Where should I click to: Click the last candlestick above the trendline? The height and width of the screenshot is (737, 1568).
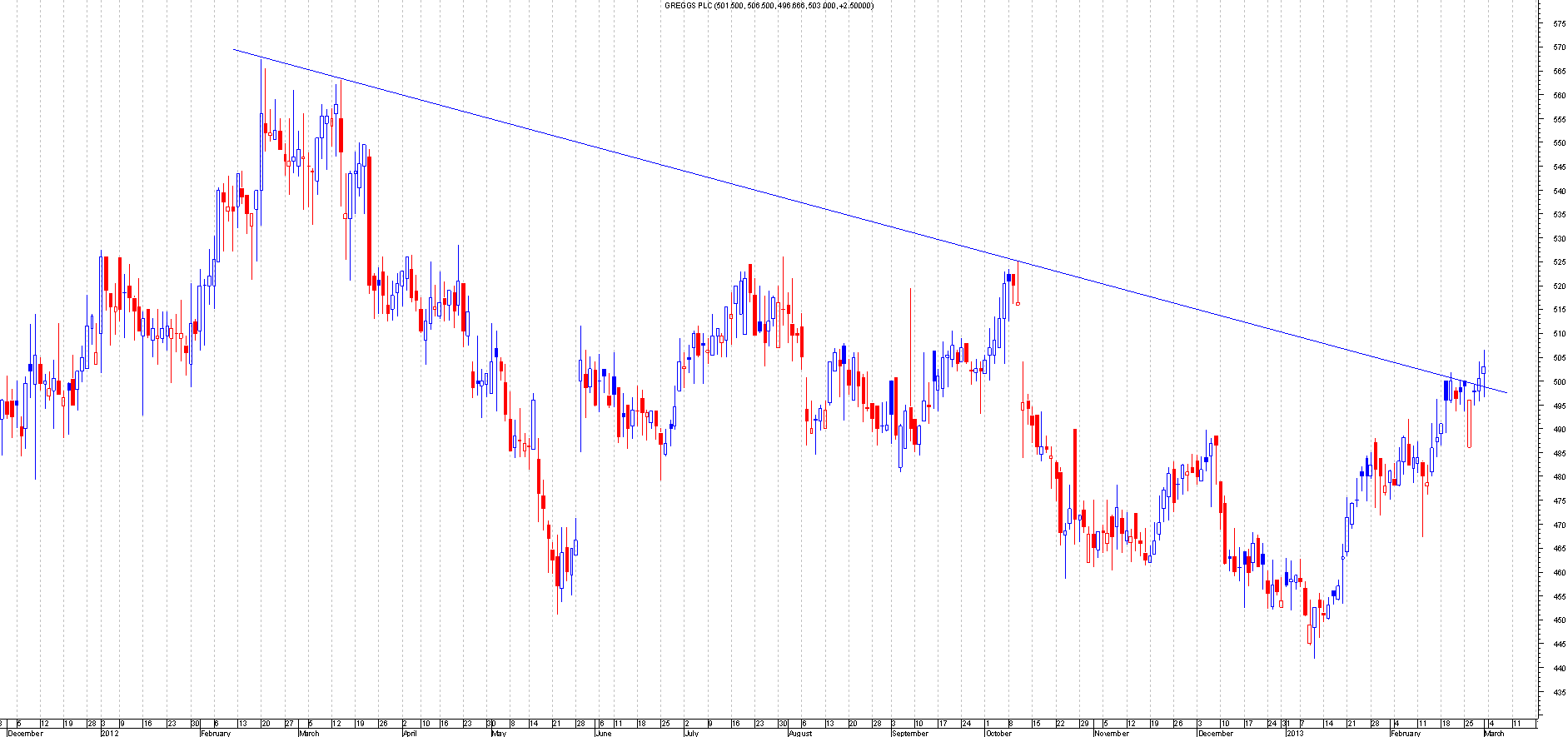pyautogui.click(x=1484, y=371)
